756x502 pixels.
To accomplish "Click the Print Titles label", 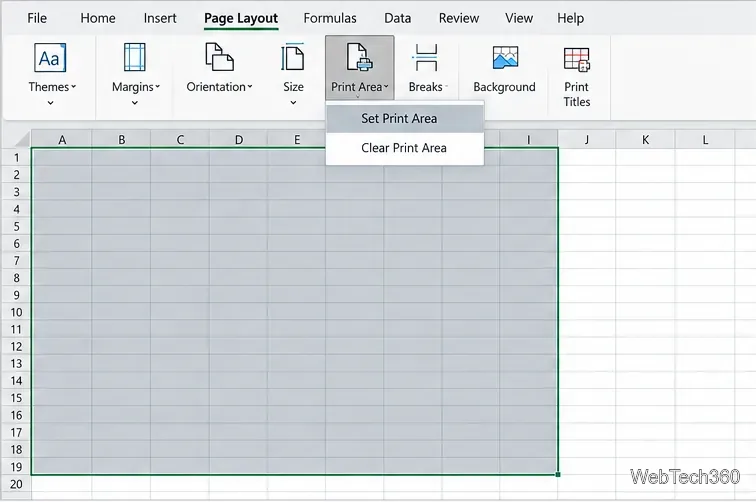I will (577, 94).
